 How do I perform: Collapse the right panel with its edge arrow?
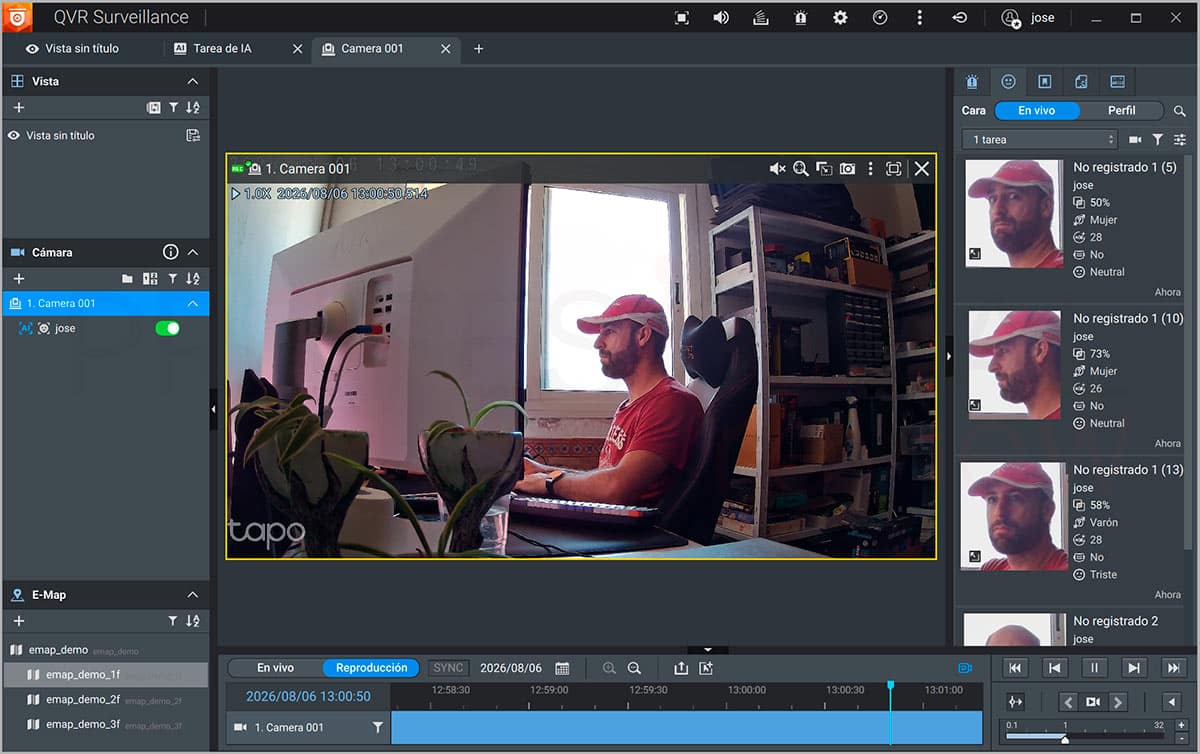click(949, 355)
